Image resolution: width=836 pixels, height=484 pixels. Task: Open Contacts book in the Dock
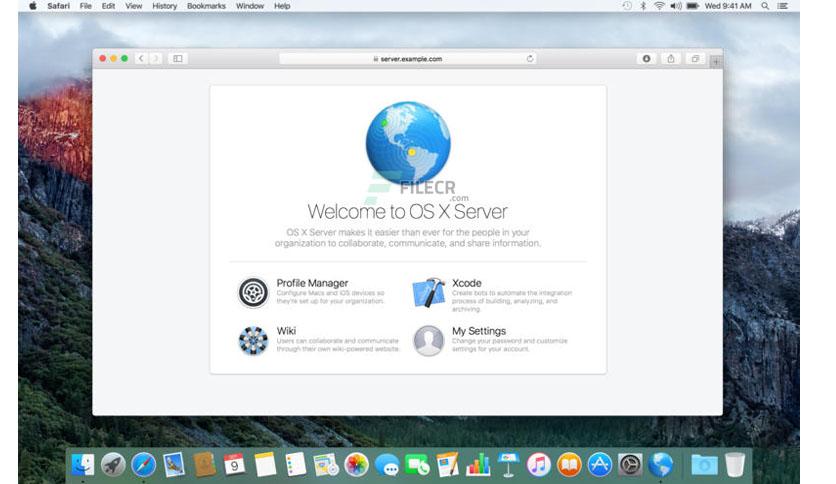204,465
